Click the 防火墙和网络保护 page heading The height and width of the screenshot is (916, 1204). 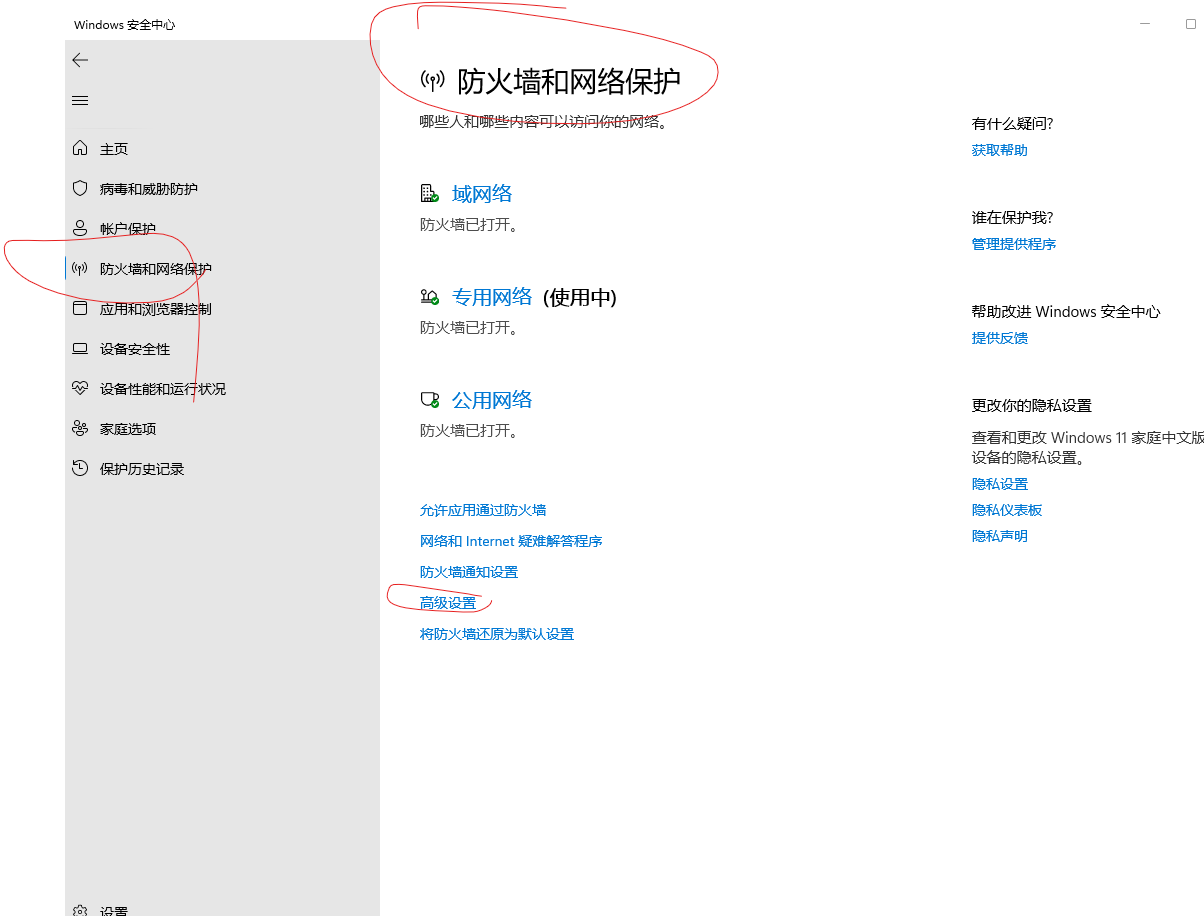coord(569,81)
